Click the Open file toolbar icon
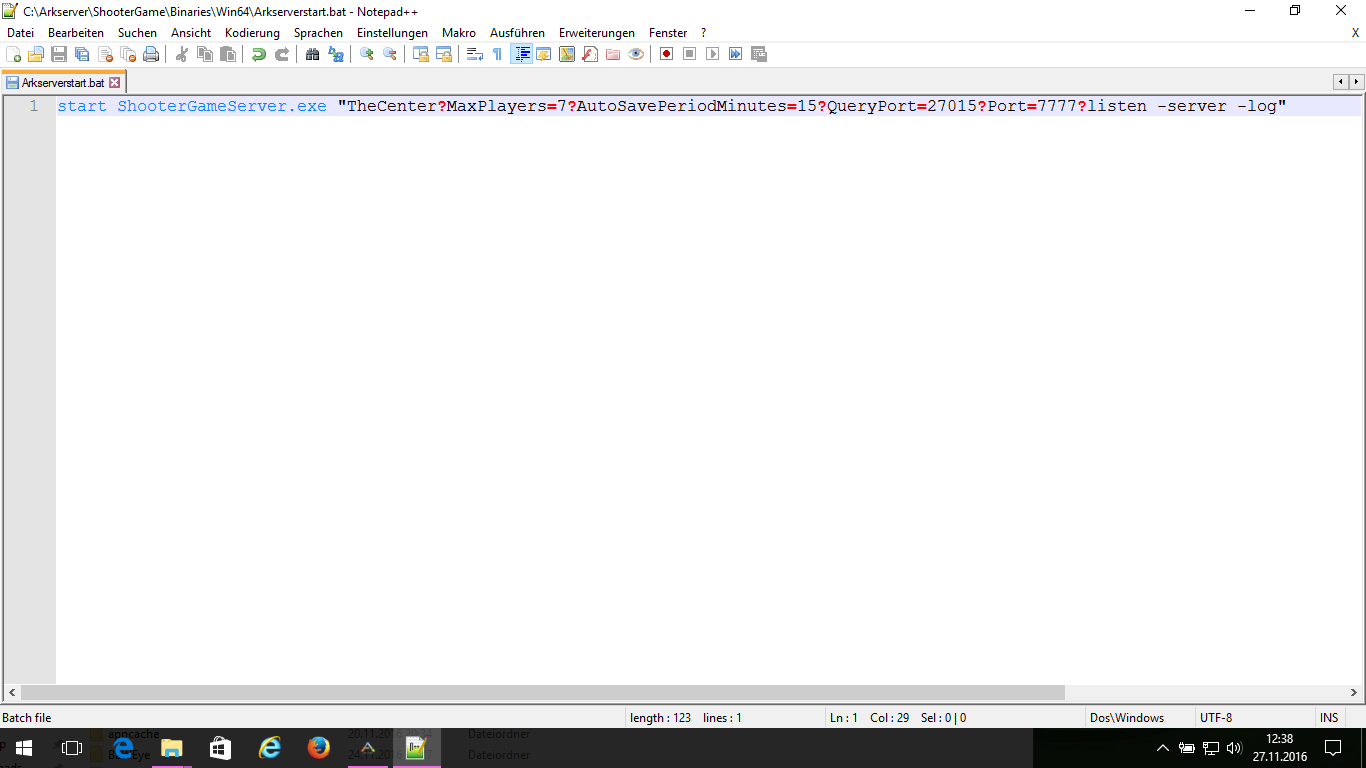 [36, 54]
